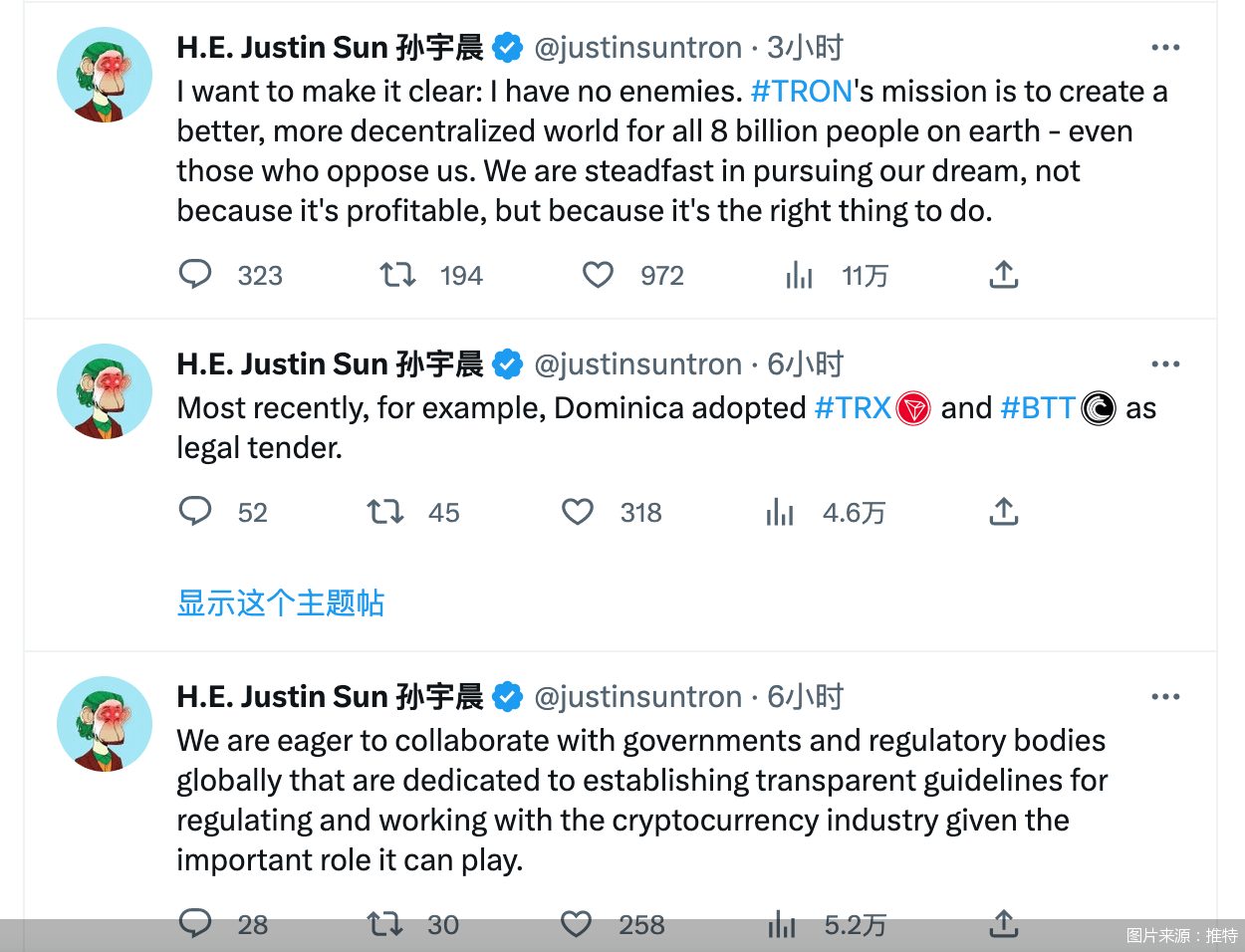Open more options on the Dominica tweet

pyautogui.click(x=1164, y=363)
